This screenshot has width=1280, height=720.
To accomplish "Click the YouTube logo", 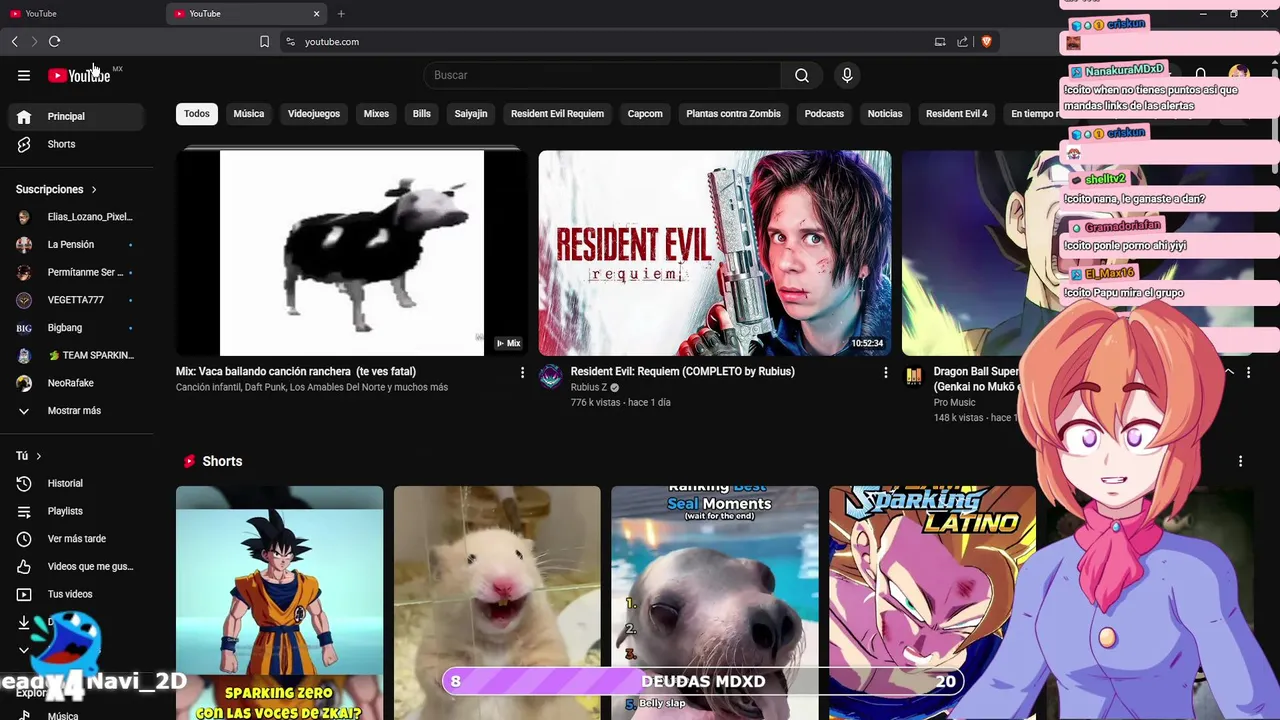I will 79,75.
